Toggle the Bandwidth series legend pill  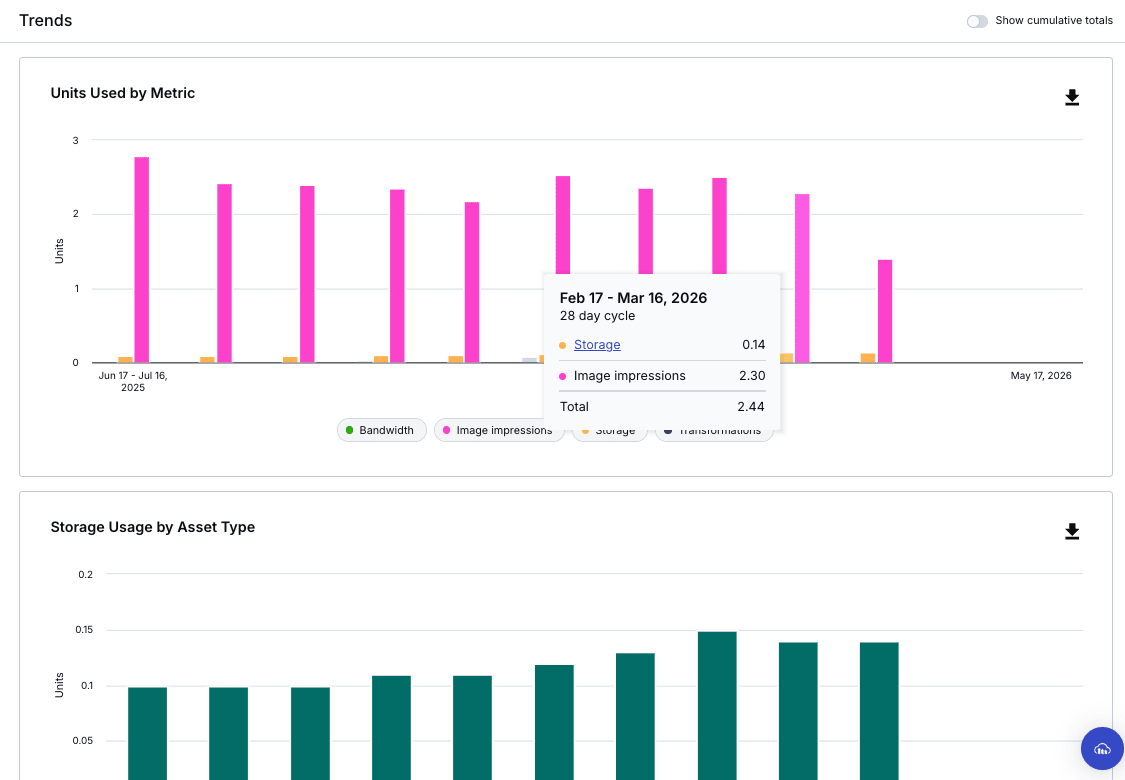pyautogui.click(x=381, y=430)
